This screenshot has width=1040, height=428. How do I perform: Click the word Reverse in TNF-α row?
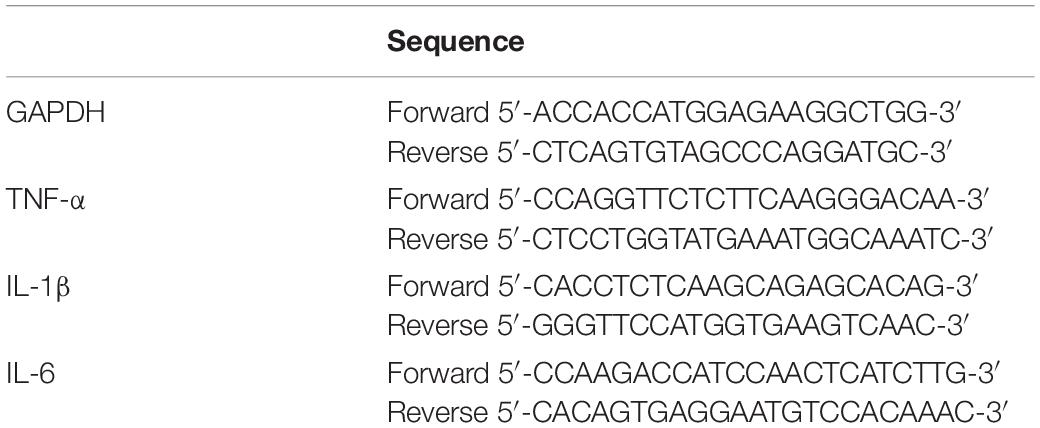[x=437, y=239]
